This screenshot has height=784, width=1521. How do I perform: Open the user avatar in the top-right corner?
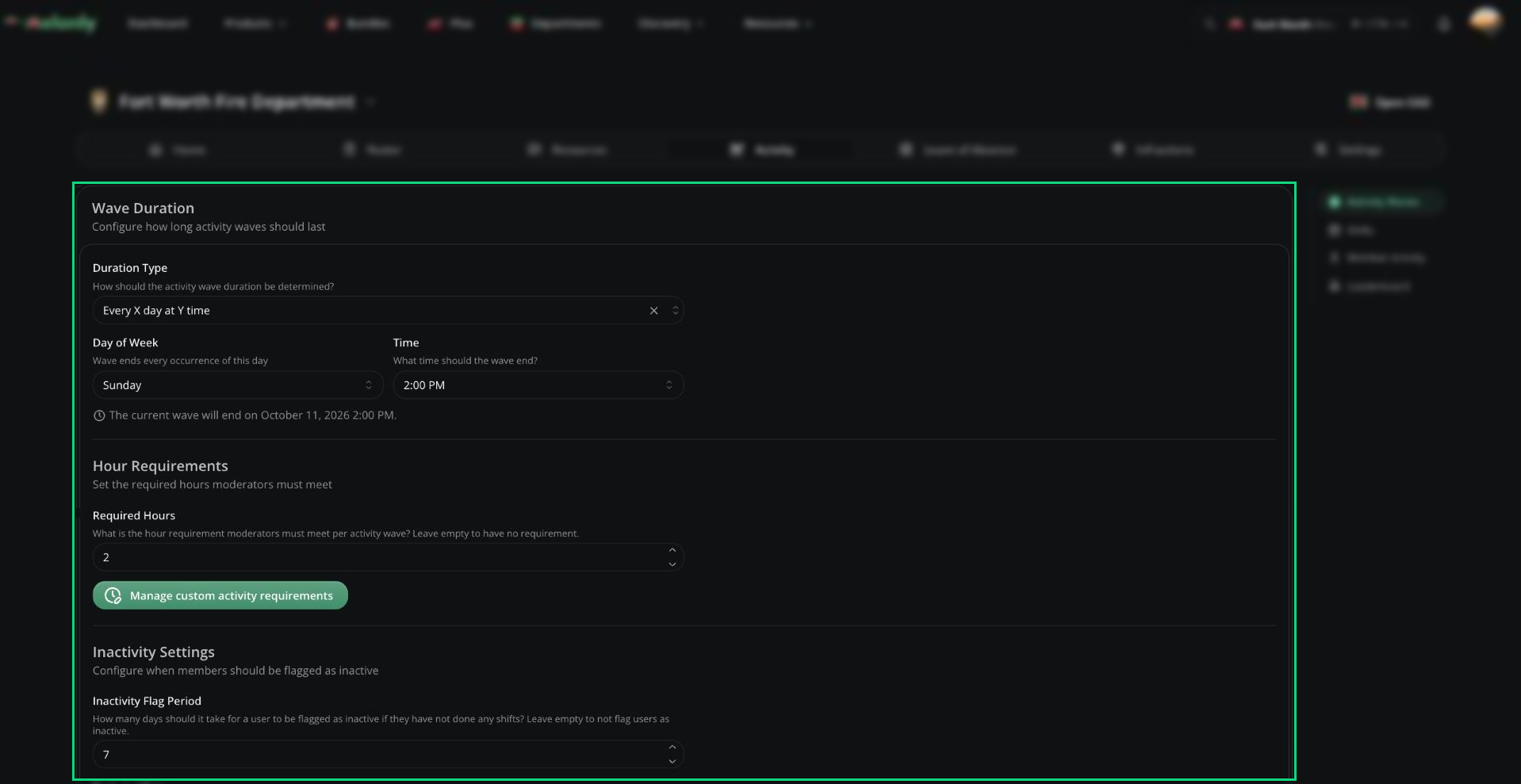(x=1485, y=21)
